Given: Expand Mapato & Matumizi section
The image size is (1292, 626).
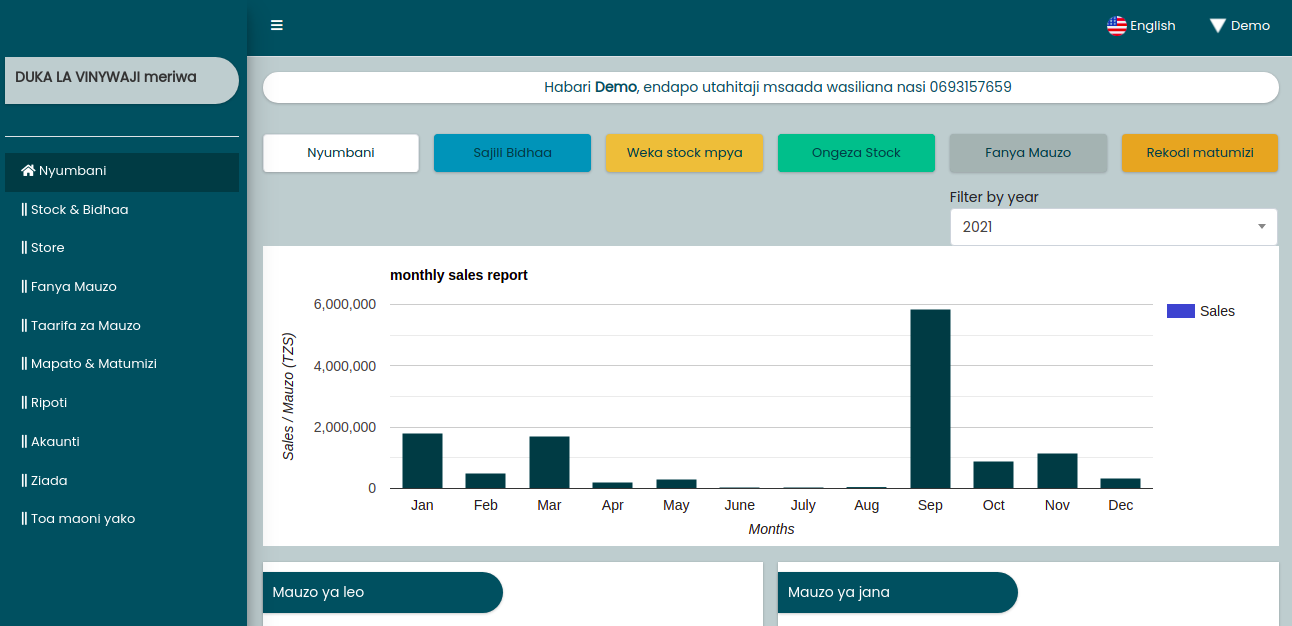Looking at the screenshot, I should point(89,364).
